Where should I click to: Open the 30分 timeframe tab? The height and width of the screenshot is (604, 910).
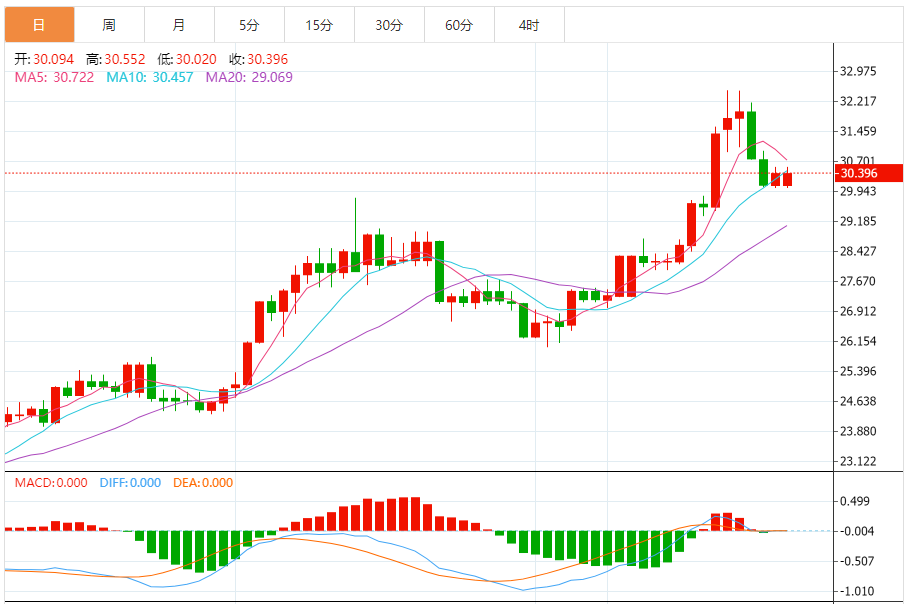389,25
